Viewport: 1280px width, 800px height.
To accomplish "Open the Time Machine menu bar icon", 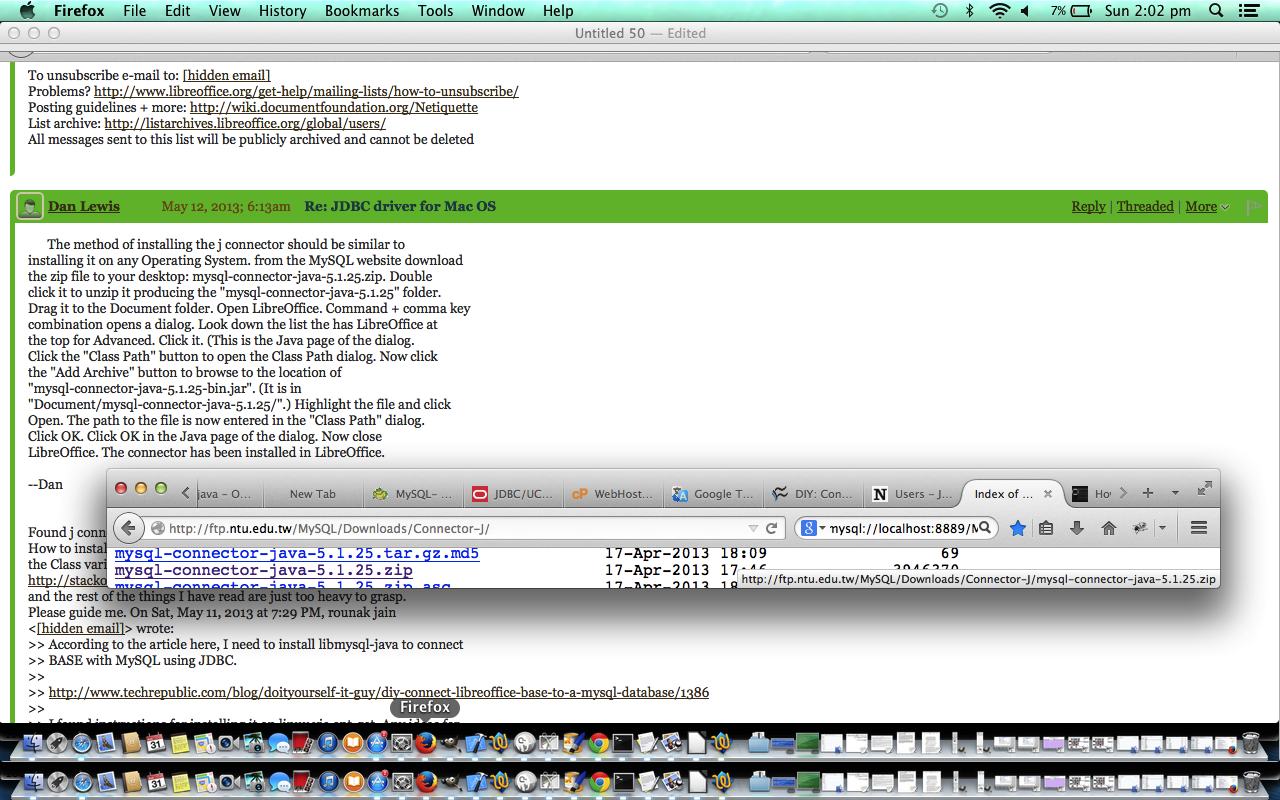I will click(x=940, y=11).
